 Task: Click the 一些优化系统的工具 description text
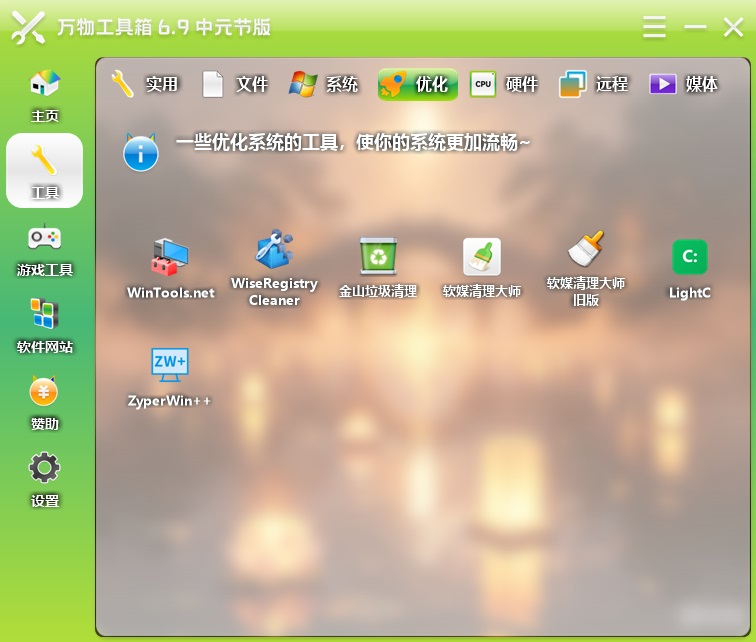click(353, 143)
